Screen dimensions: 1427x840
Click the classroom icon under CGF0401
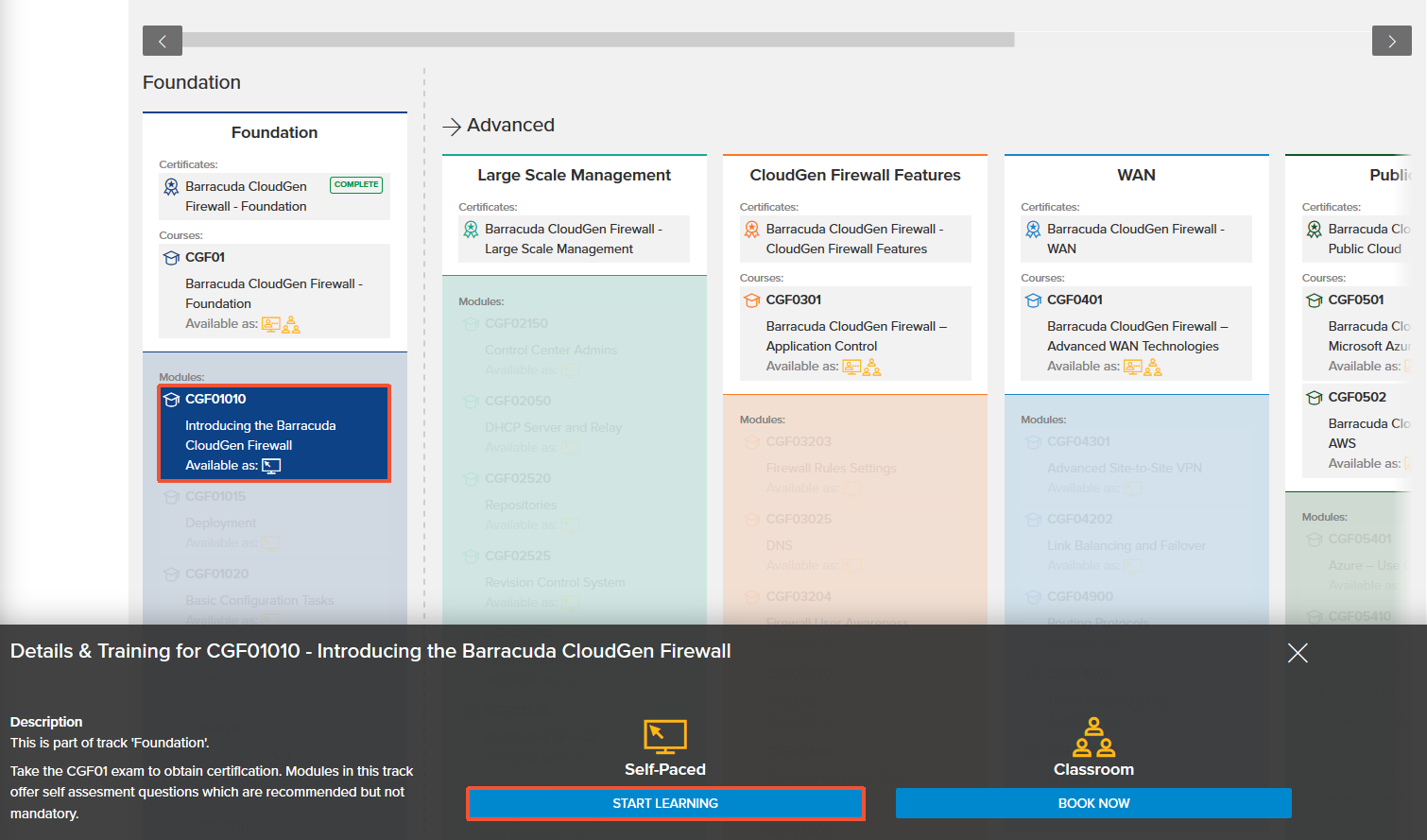pyautogui.click(x=1153, y=367)
